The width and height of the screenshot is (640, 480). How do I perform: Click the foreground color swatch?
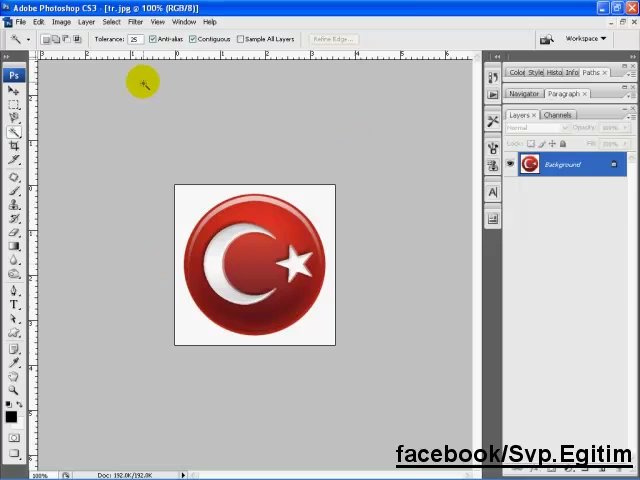click(11, 417)
